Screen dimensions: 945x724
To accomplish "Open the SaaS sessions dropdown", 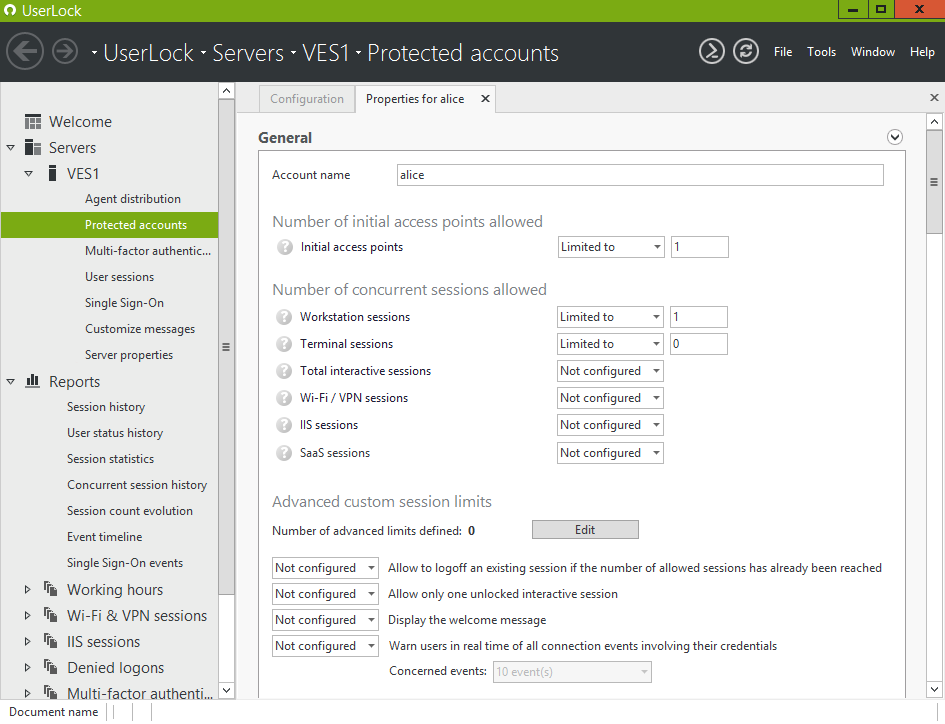I will pyautogui.click(x=611, y=453).
